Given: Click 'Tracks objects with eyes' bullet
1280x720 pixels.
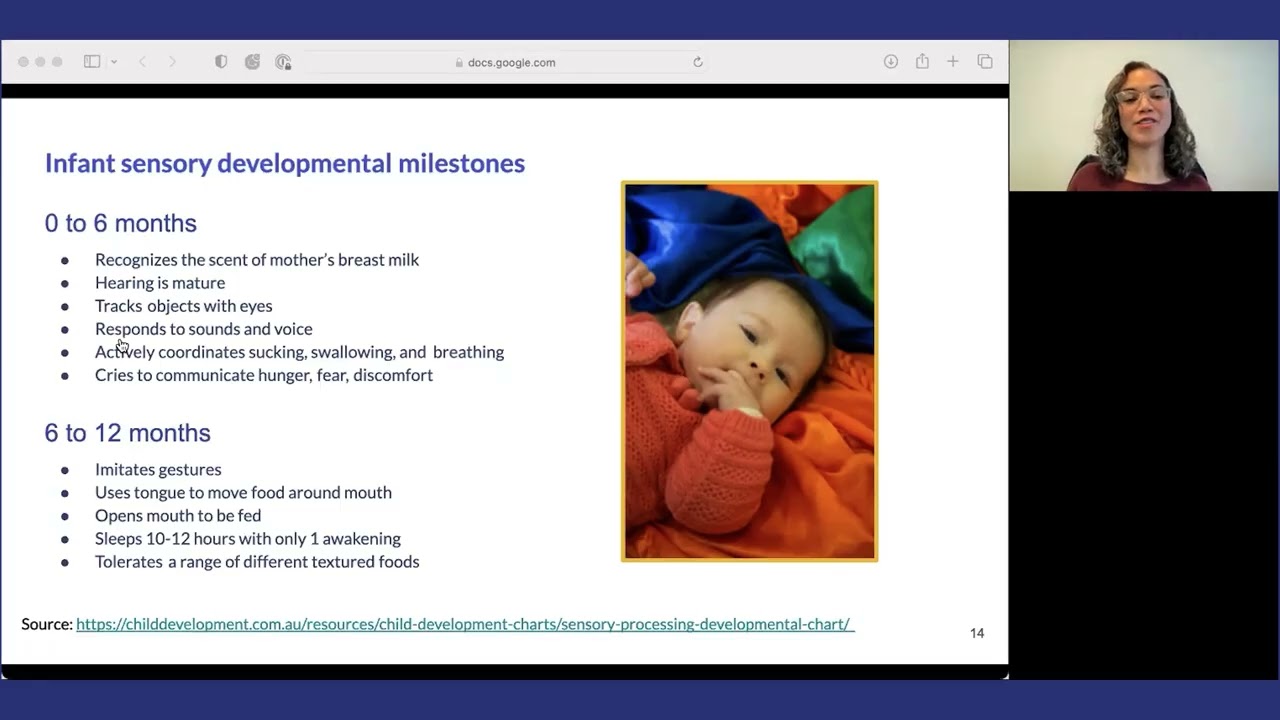Looking at the screenshot, I should [x=184, y=306].
